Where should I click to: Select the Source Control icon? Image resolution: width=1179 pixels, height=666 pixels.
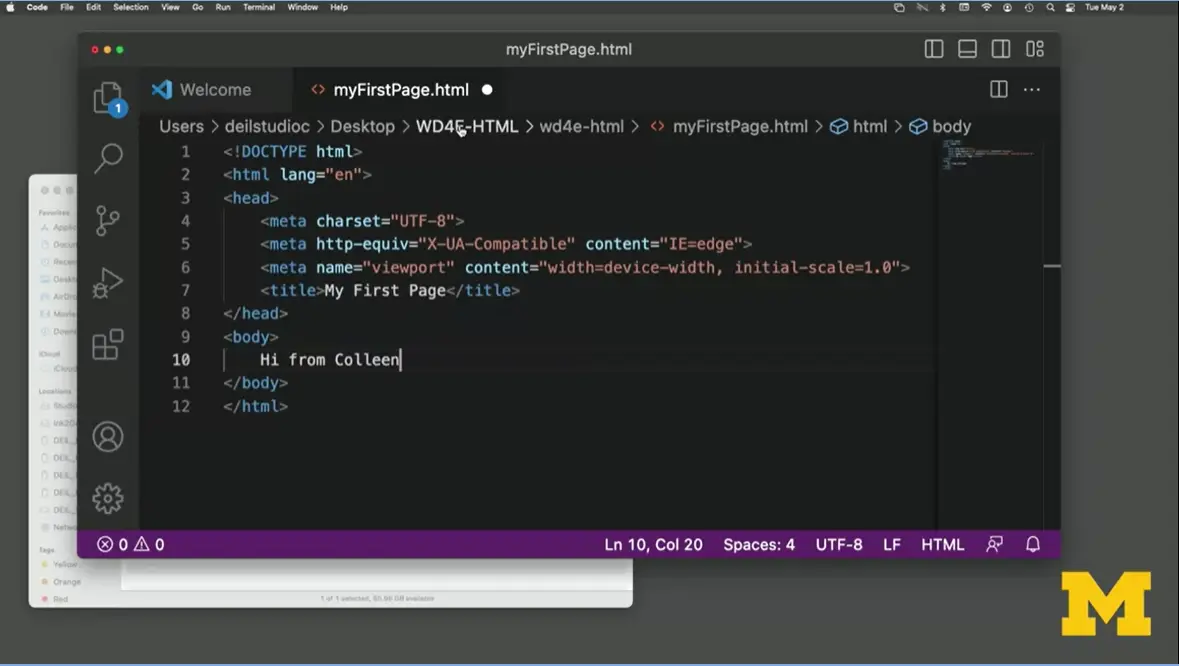click(x=108, y=221)
